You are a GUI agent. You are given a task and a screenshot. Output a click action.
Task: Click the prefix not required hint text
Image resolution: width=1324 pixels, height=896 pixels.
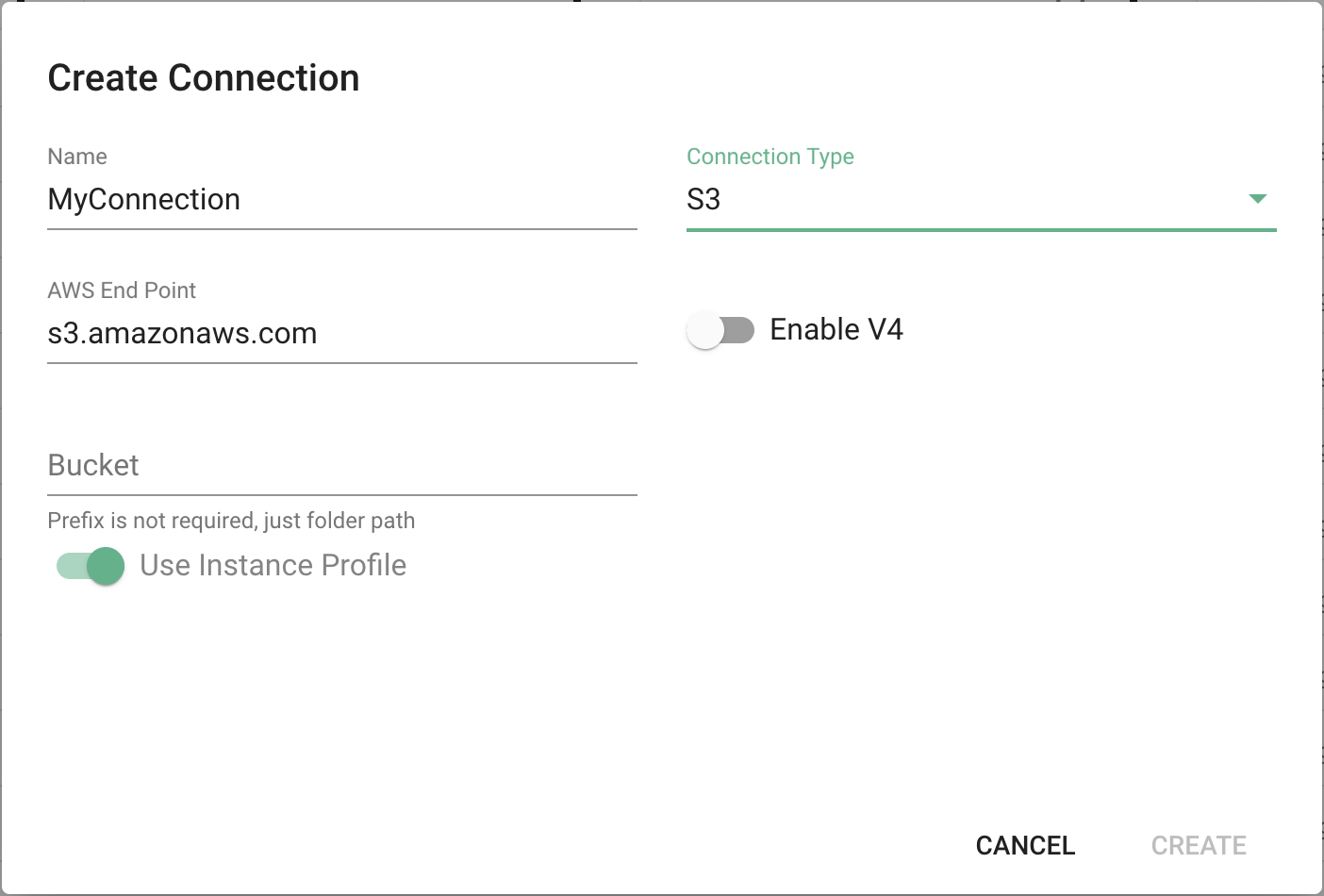pyautogui.click(x=231, y=521)
